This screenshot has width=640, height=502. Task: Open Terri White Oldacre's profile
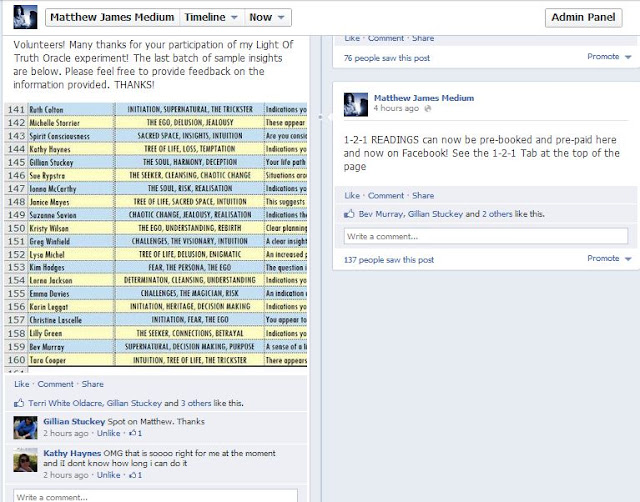pos(65,403)
